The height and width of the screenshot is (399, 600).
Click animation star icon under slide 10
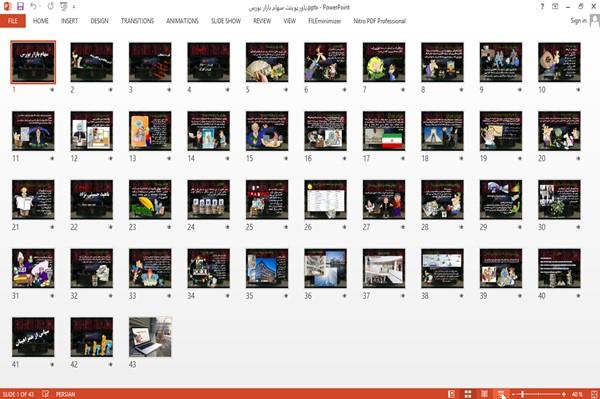pyautogui.click(x=578, y=90)
